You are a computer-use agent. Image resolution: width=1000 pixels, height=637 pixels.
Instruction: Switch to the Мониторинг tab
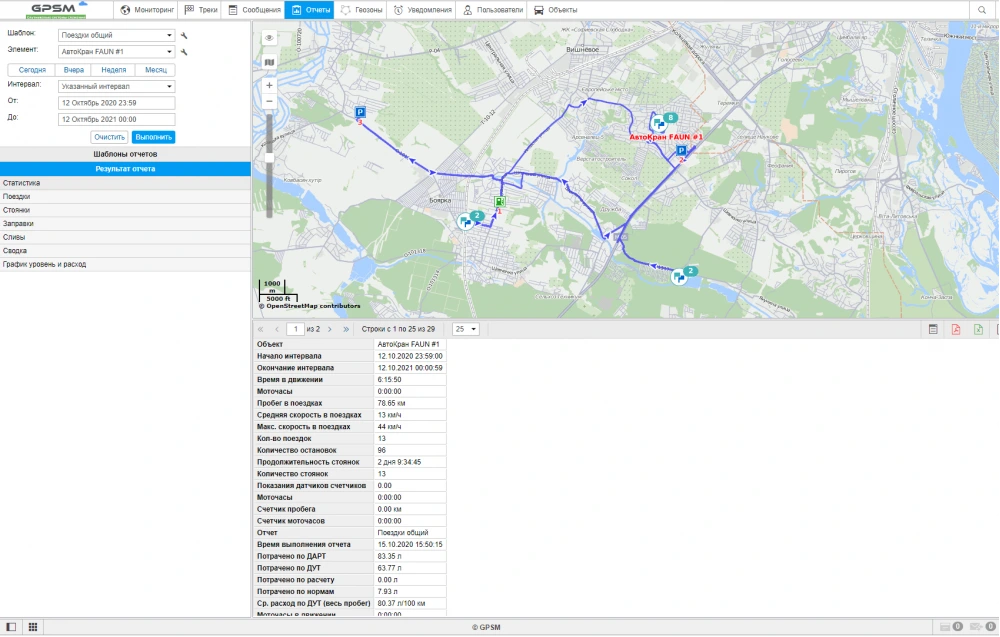click(x=147, y=10)
